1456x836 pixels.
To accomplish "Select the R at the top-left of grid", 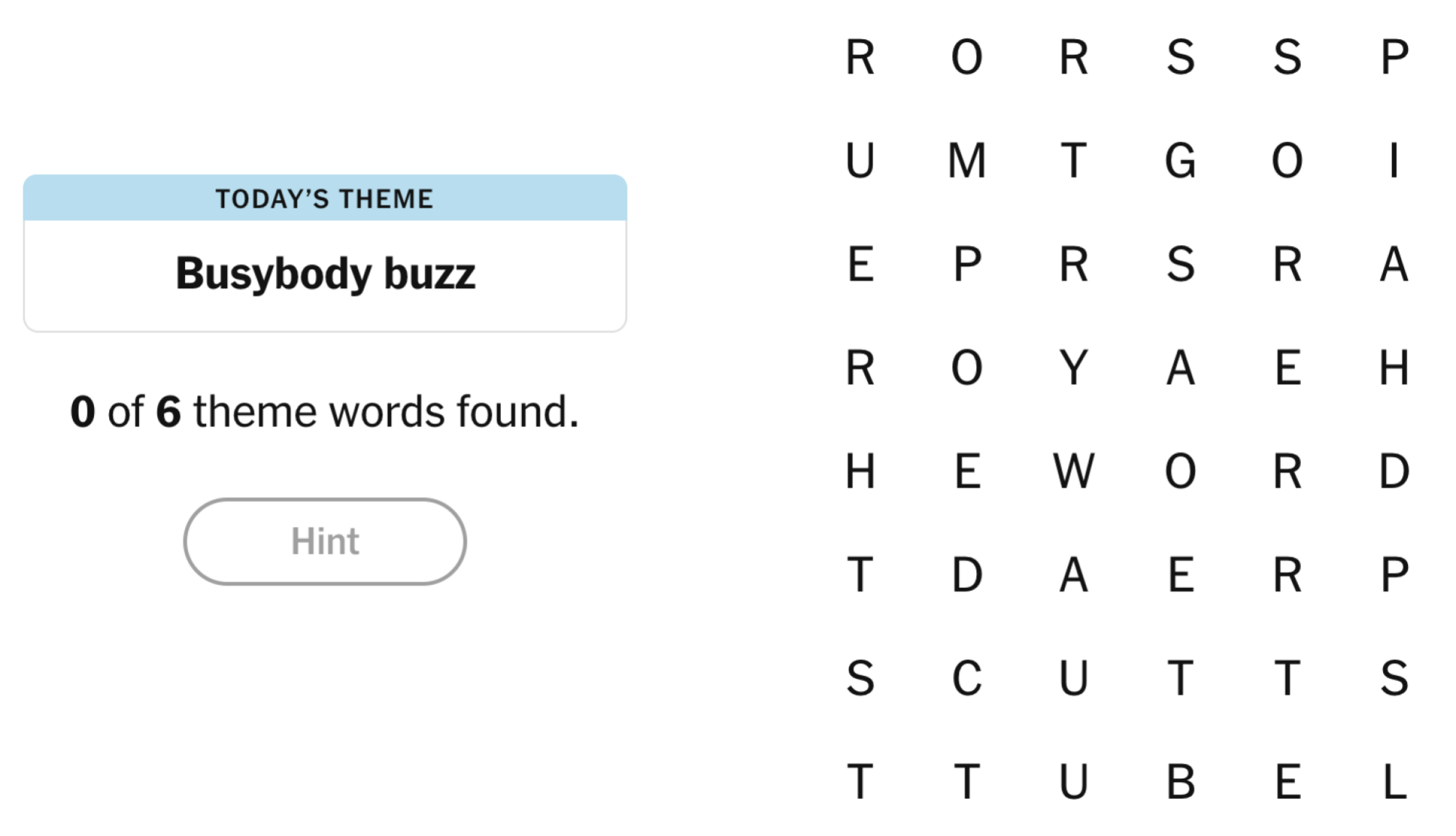I will pos(861,58).
